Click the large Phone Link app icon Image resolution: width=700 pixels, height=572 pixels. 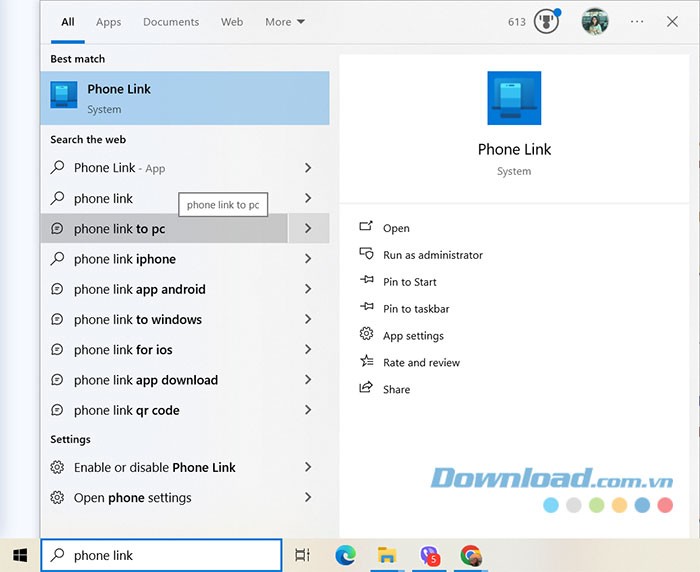(x=514, y=98)
